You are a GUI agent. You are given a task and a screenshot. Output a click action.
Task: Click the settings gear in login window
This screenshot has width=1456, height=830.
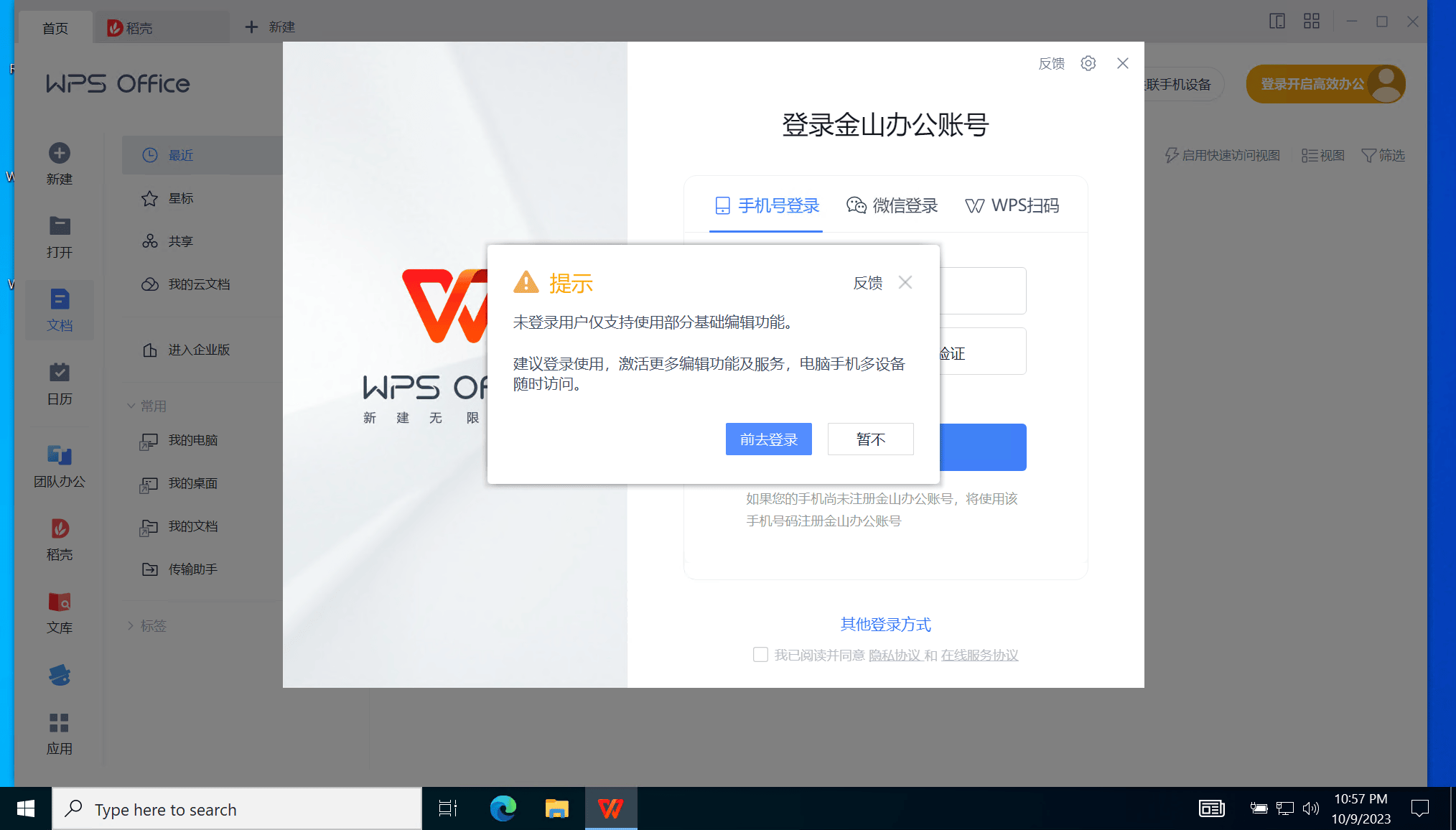coord(1088,63)
